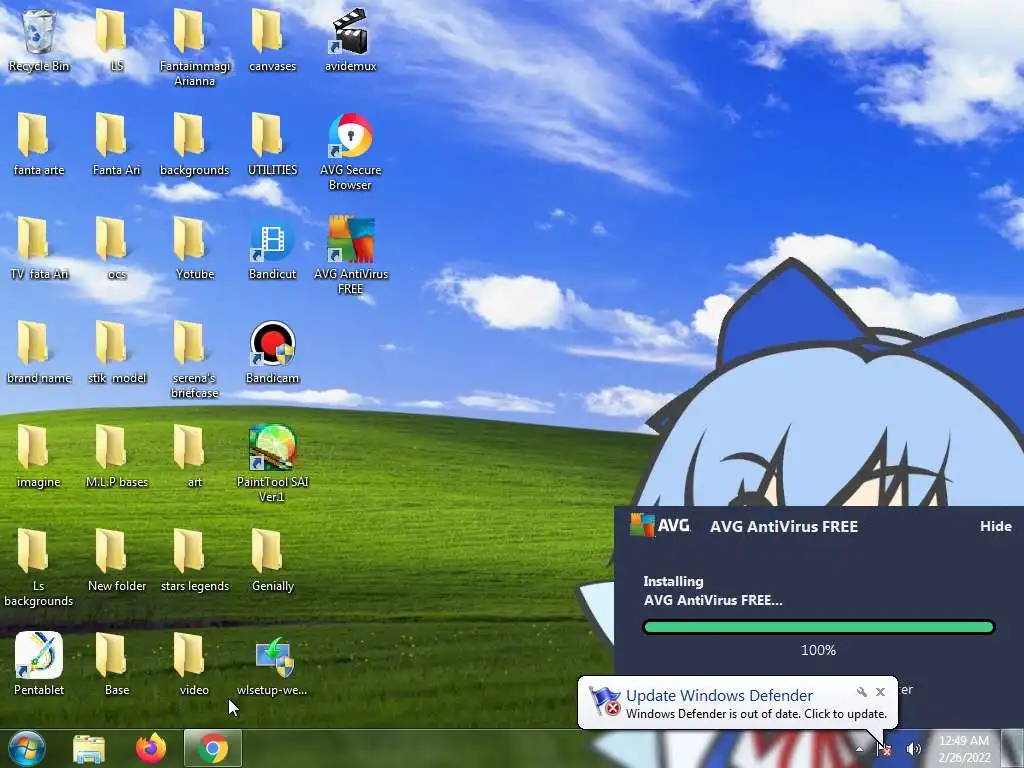Launch AVG Secure Browser shortcut

(x=351, y=152)
